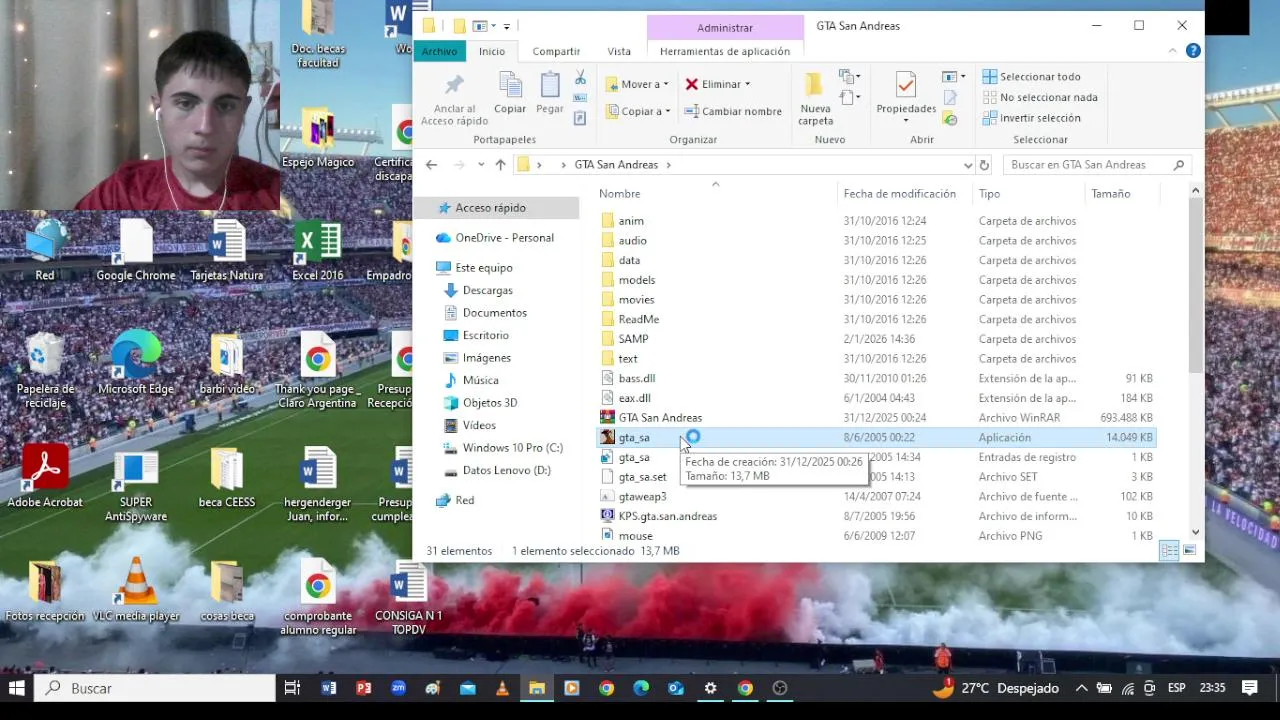Screen dimensions: 1280x720
Task: Expand address bar history dropdown
Action: pos(968,165)
